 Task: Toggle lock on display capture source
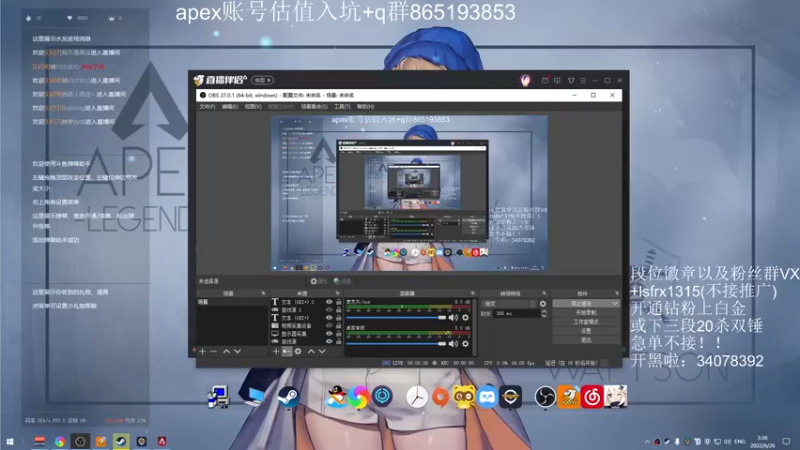[338, 334]
